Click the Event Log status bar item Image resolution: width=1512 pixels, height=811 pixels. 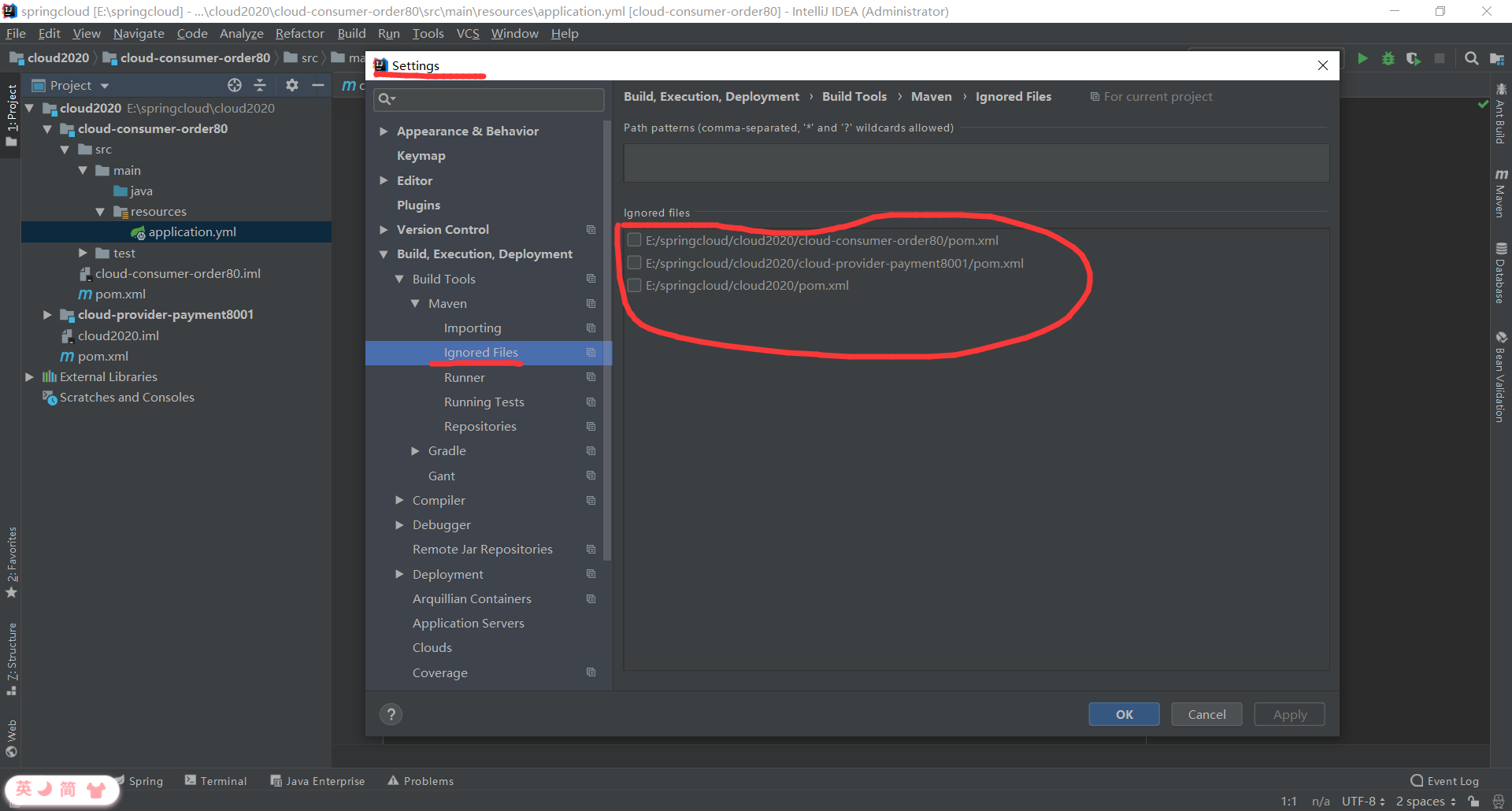[1445, 781]
